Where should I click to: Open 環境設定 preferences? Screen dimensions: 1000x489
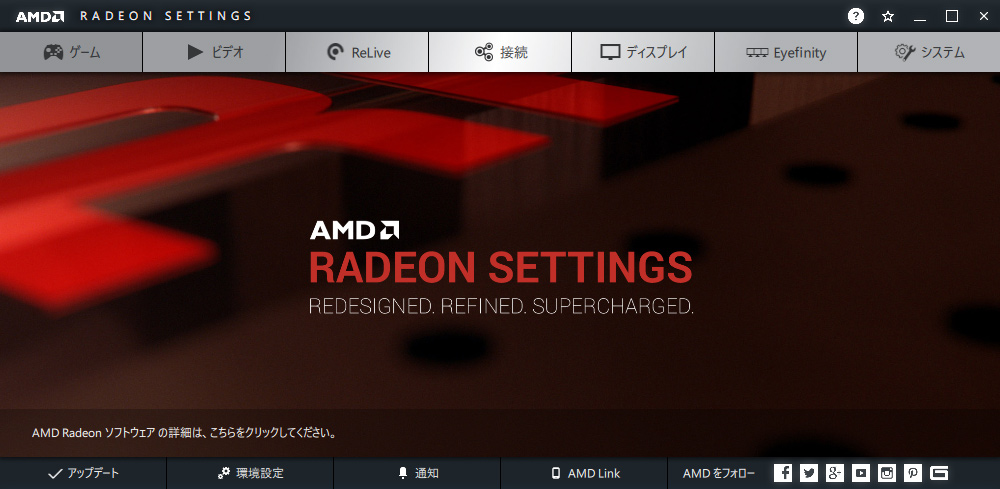point(250,473)
